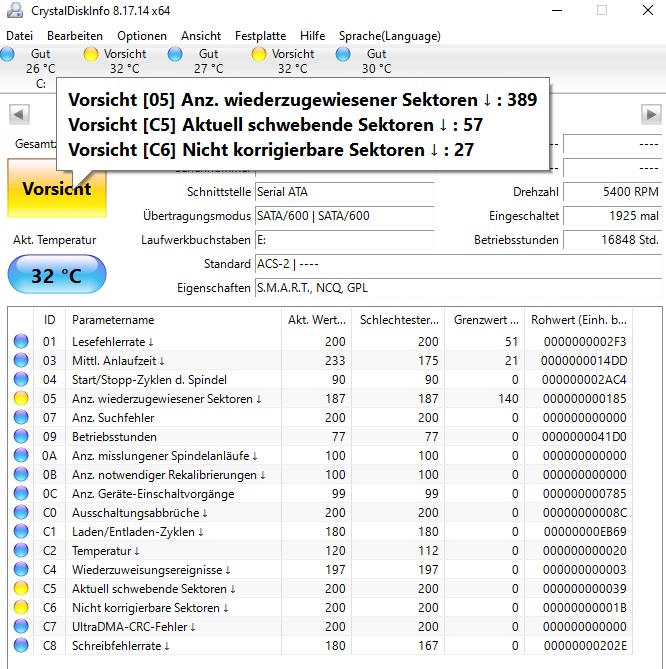Click the yellow Vorsicht health status button

point(57,189)
